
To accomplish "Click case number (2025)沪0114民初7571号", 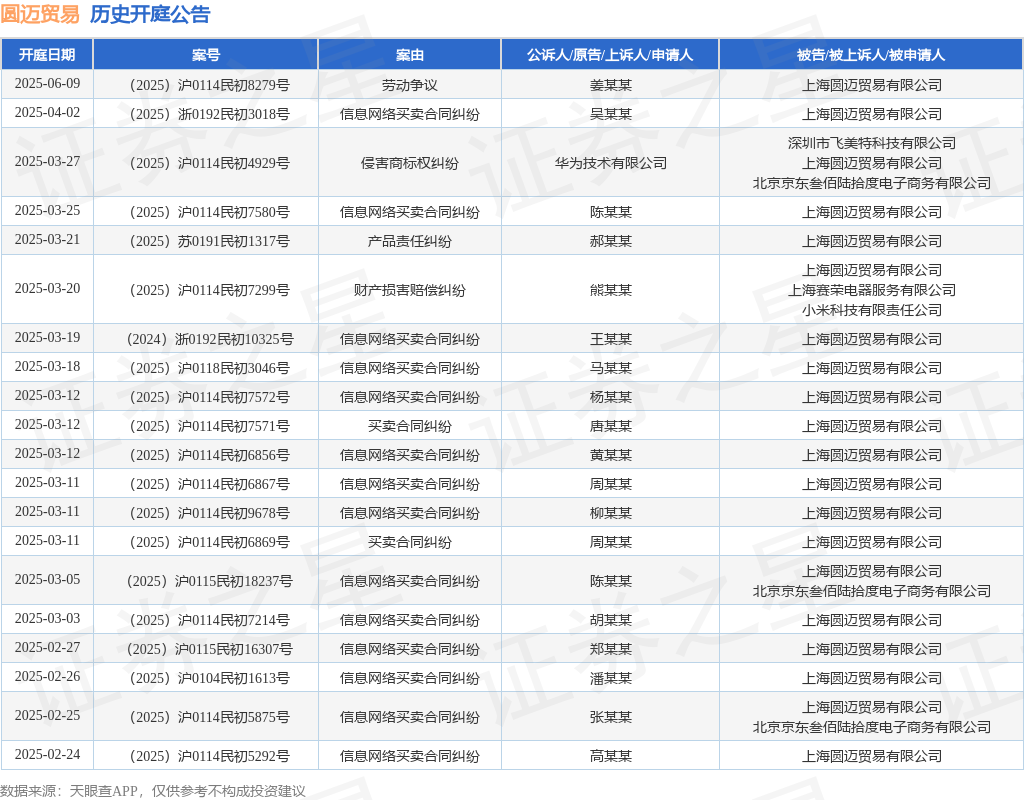I will [206, 426].
